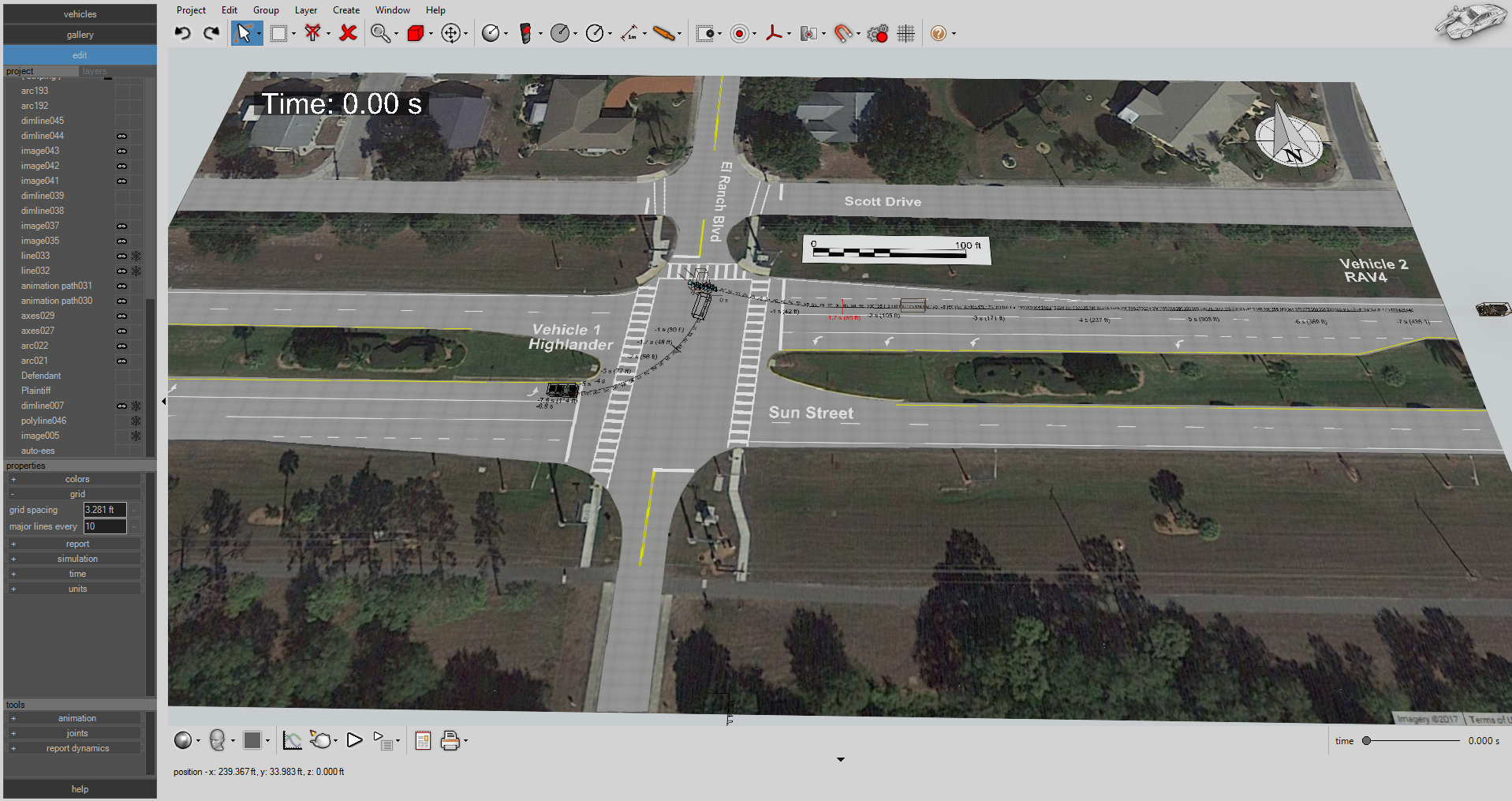Click the time slider handle
1512x801 pixels.
pos(1366,741)
